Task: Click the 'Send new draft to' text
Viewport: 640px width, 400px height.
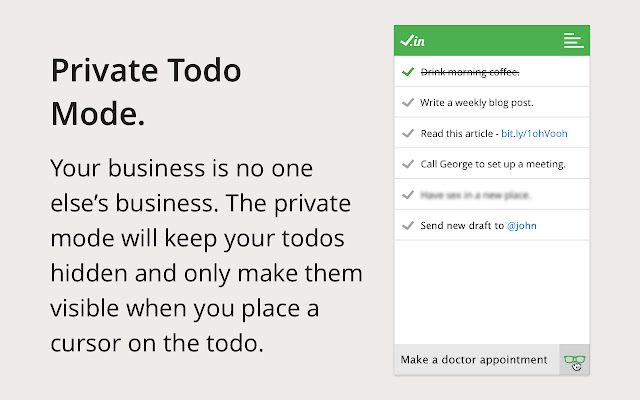Action: pos(461,225)
